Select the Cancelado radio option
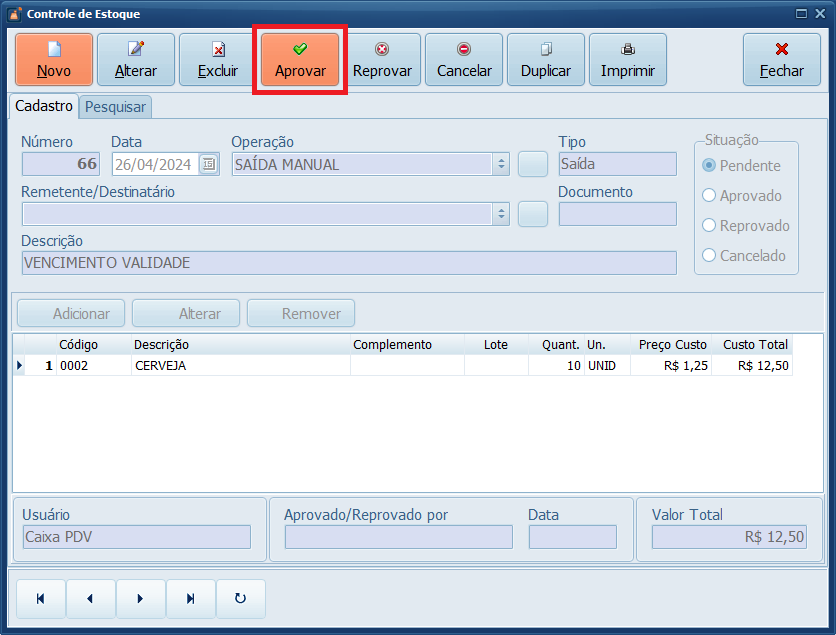The image size is (836, 635). 710,256
